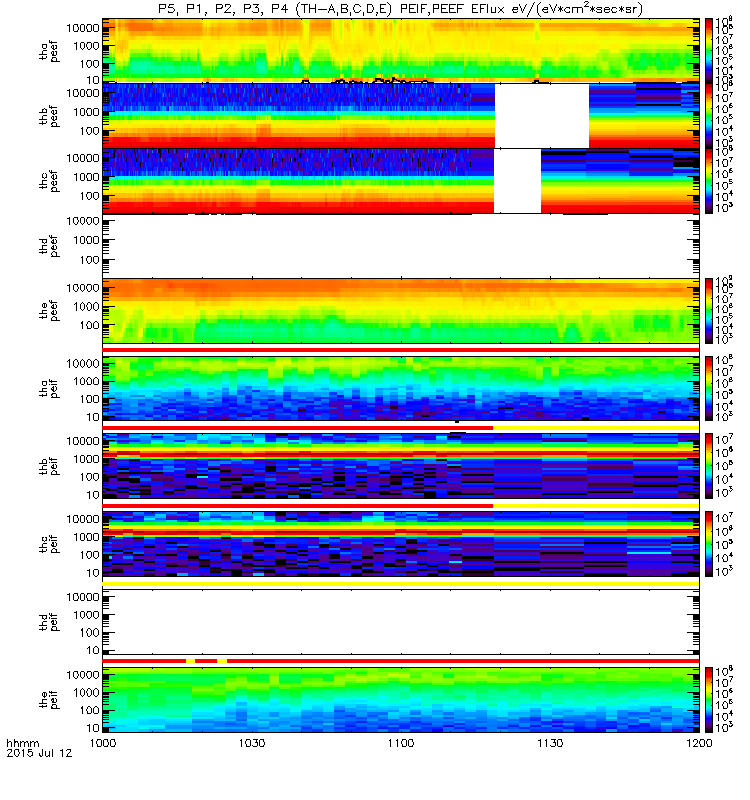The image size is (750, 800).
Task: Click the plot title with EFlux units
Action: click(401, 9)
